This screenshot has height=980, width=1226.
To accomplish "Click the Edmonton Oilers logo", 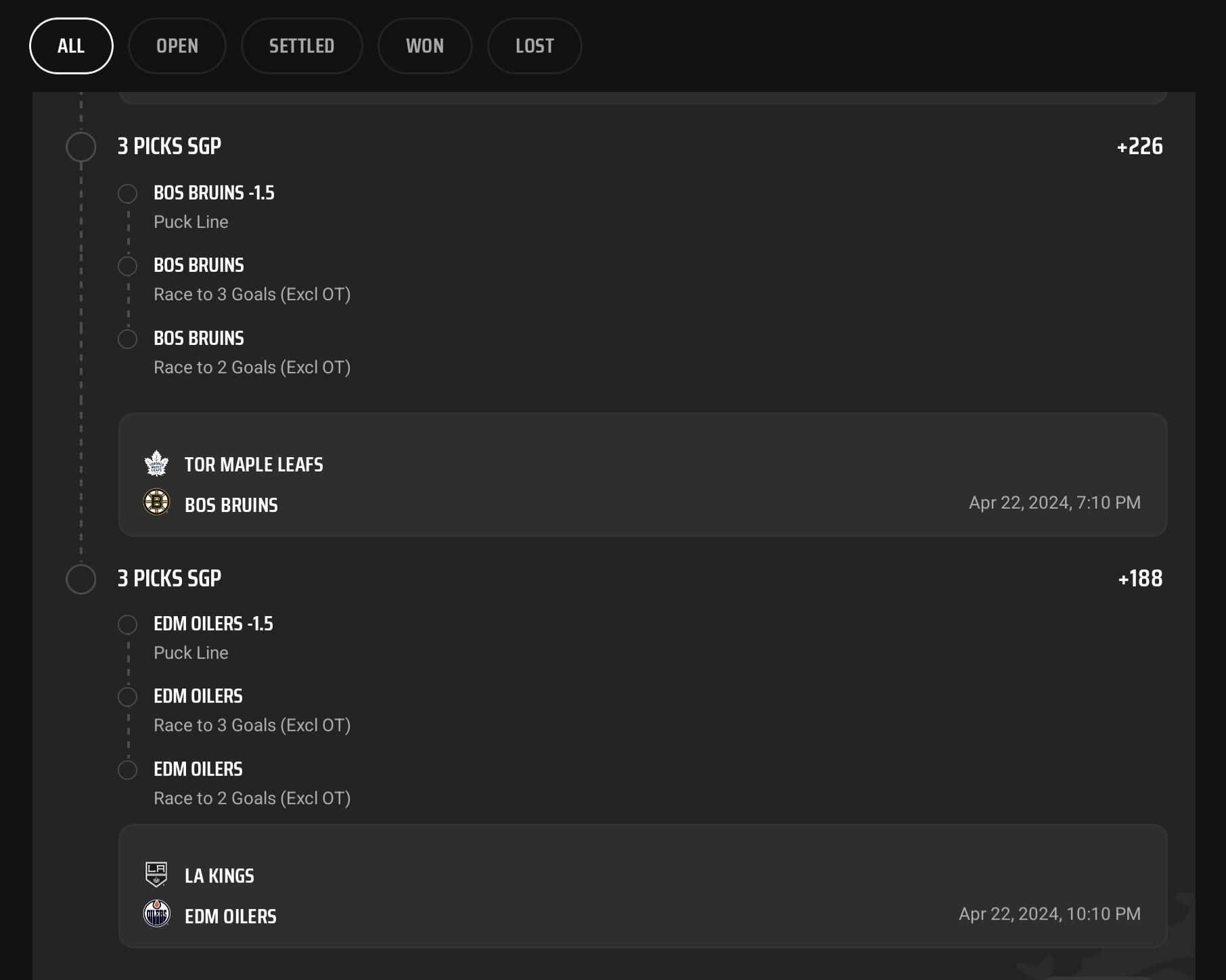I will (156, 914).
